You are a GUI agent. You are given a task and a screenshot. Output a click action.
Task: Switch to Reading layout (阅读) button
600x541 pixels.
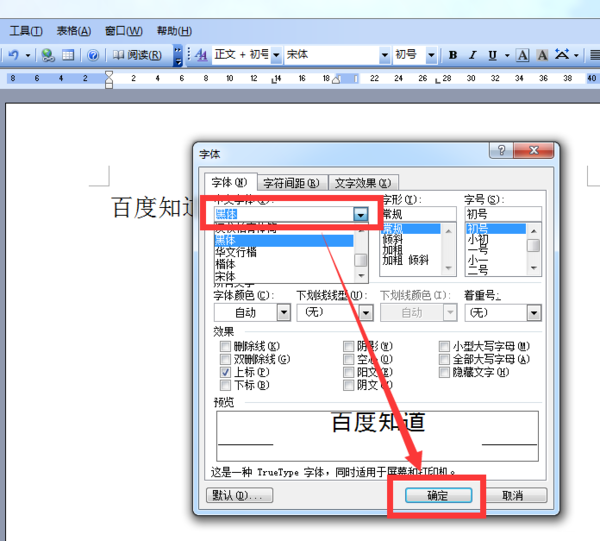(137, 55)
